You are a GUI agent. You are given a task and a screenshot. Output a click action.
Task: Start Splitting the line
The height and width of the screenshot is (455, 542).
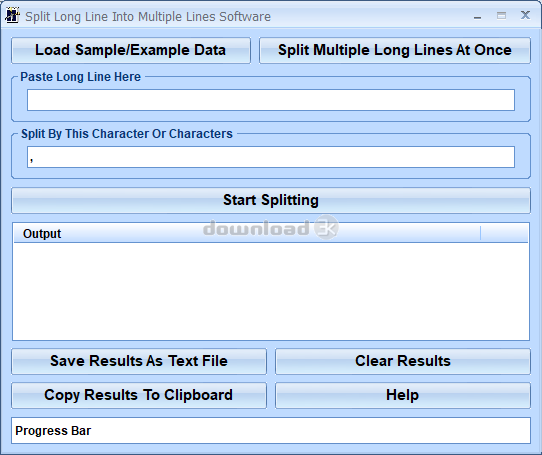271,201
